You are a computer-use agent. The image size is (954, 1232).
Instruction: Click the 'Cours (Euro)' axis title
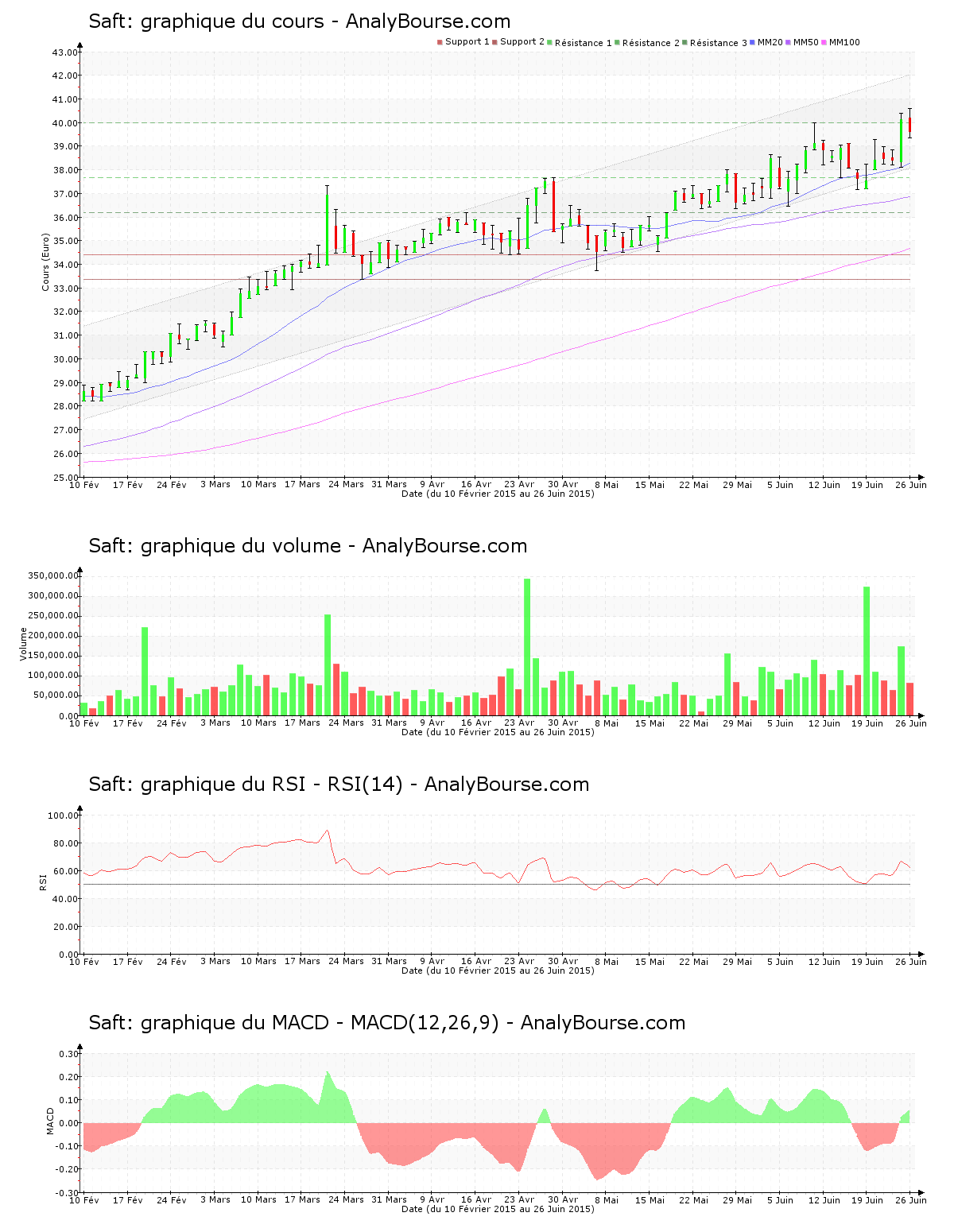[x=45, y=262]
